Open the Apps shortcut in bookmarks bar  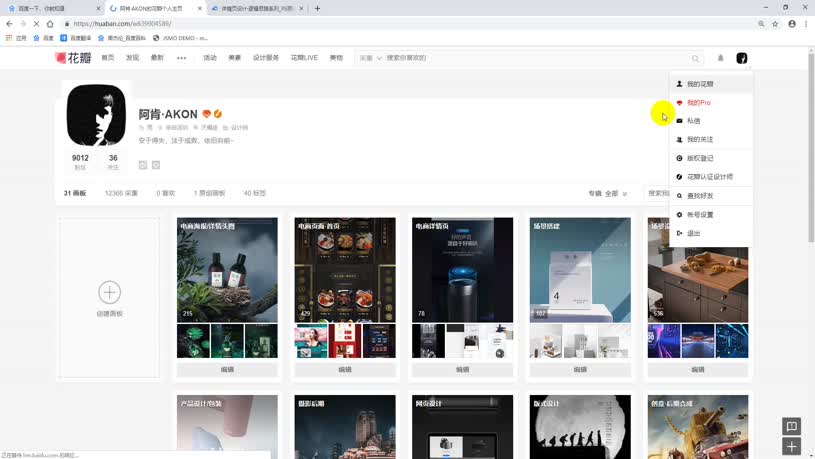tap(16, 38)
